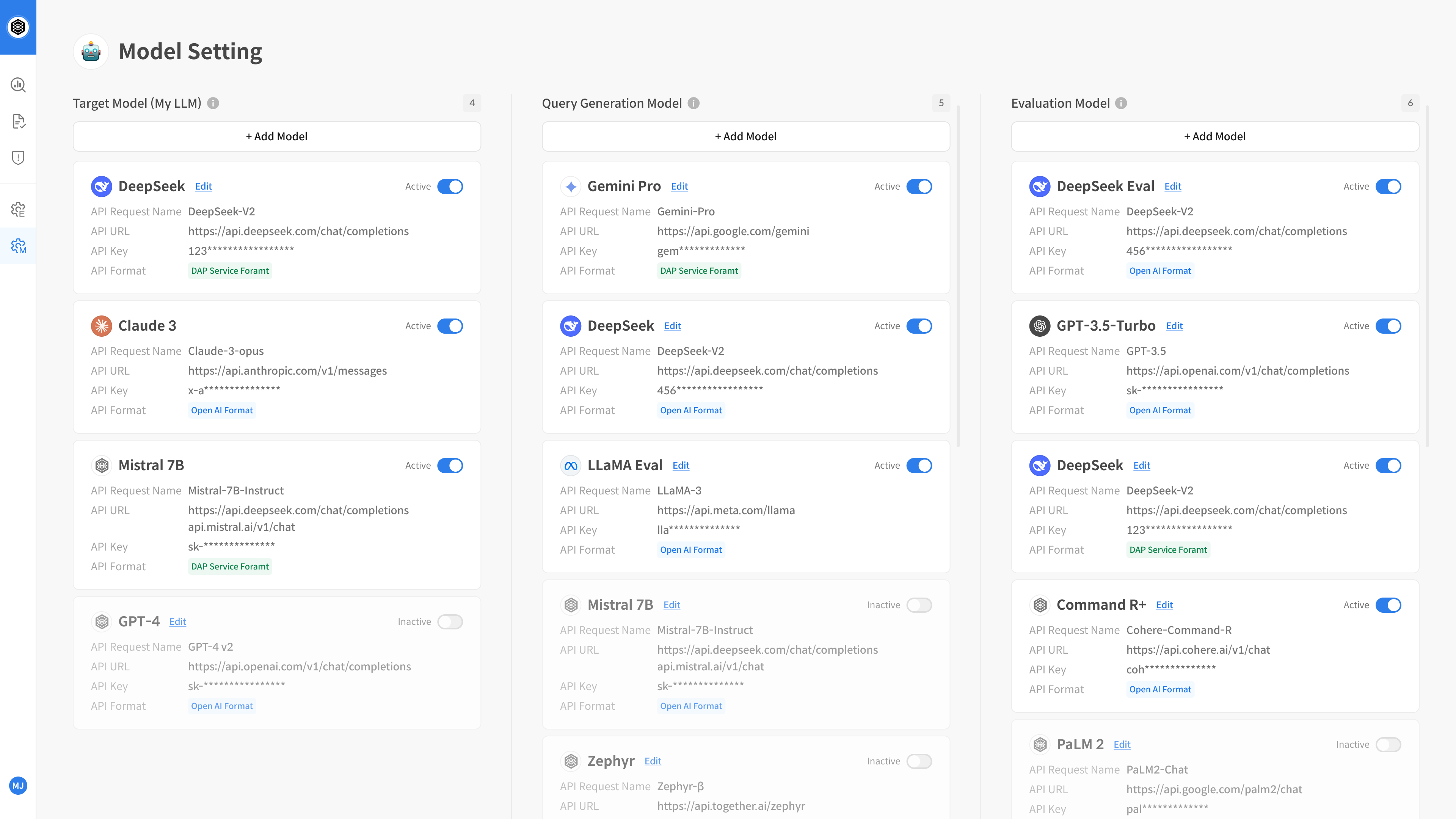This screenshot has width=1456, height=819.
Task: Show info for Query Generation Model
Action: [693, 103]
